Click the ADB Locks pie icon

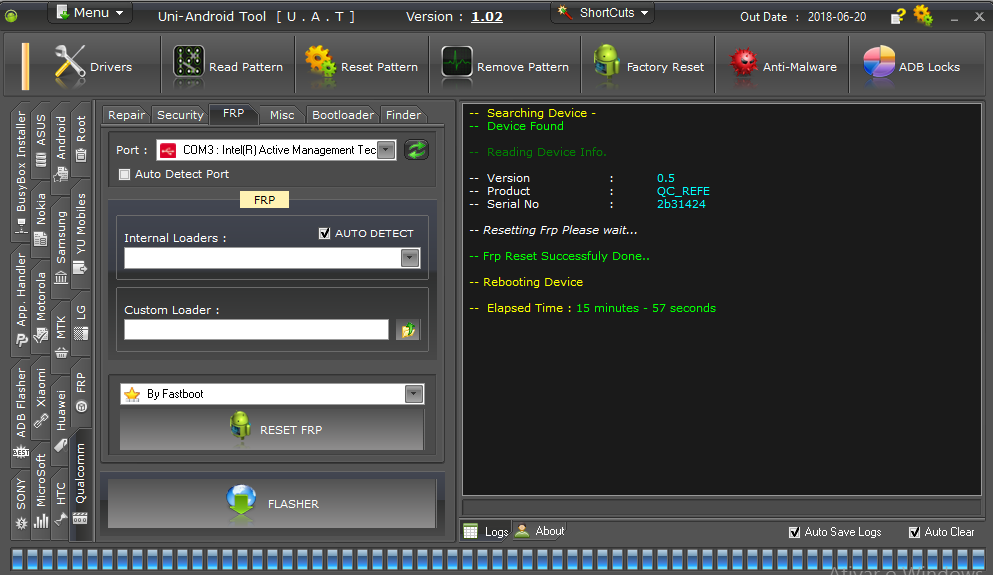coord(879,63)
